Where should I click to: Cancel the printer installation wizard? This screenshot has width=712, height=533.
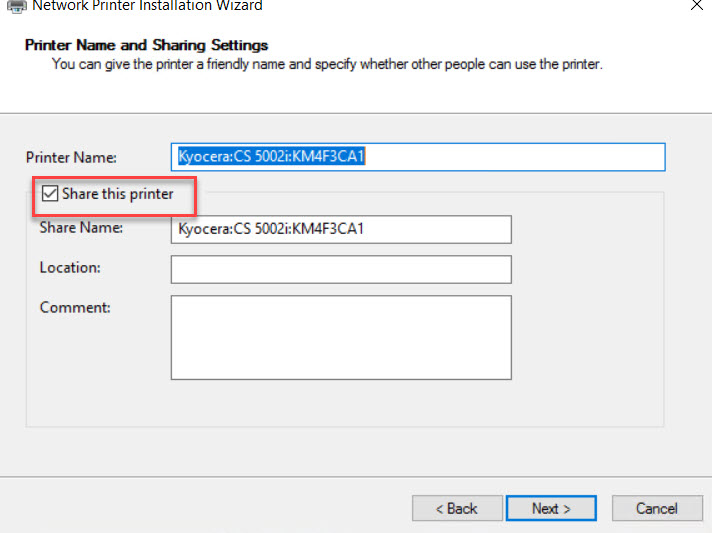tap(657, 508)
